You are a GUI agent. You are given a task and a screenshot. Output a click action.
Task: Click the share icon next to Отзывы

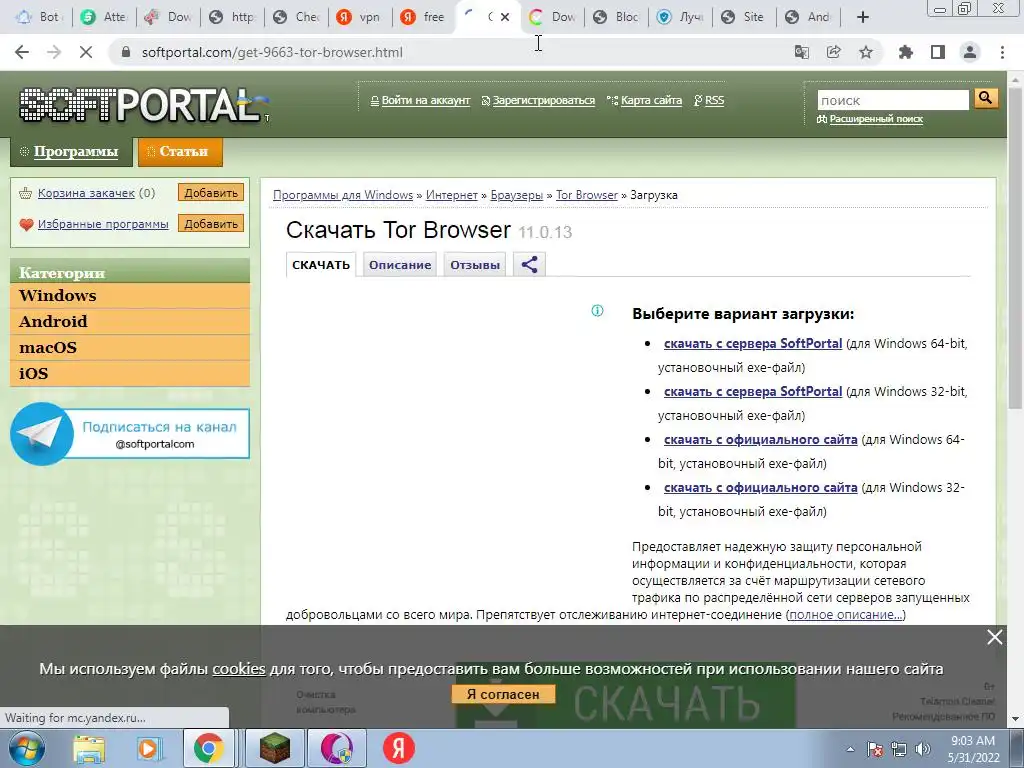(530, 264)
